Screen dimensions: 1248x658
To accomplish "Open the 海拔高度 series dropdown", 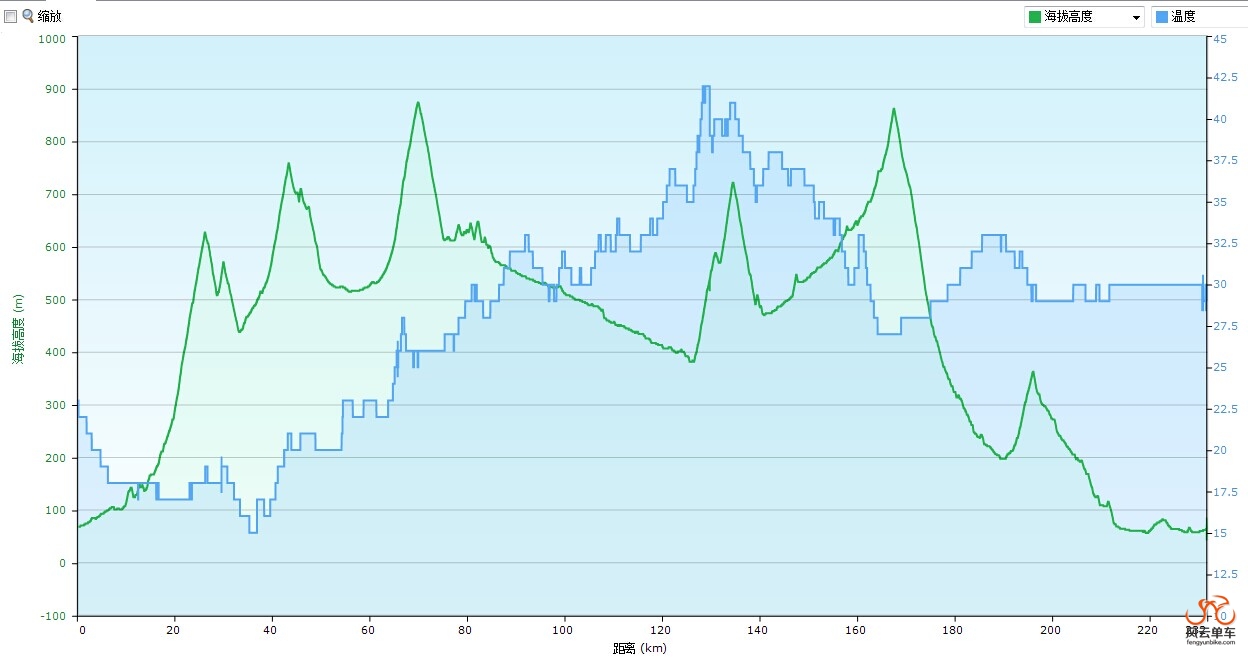I will (1084, 17).
